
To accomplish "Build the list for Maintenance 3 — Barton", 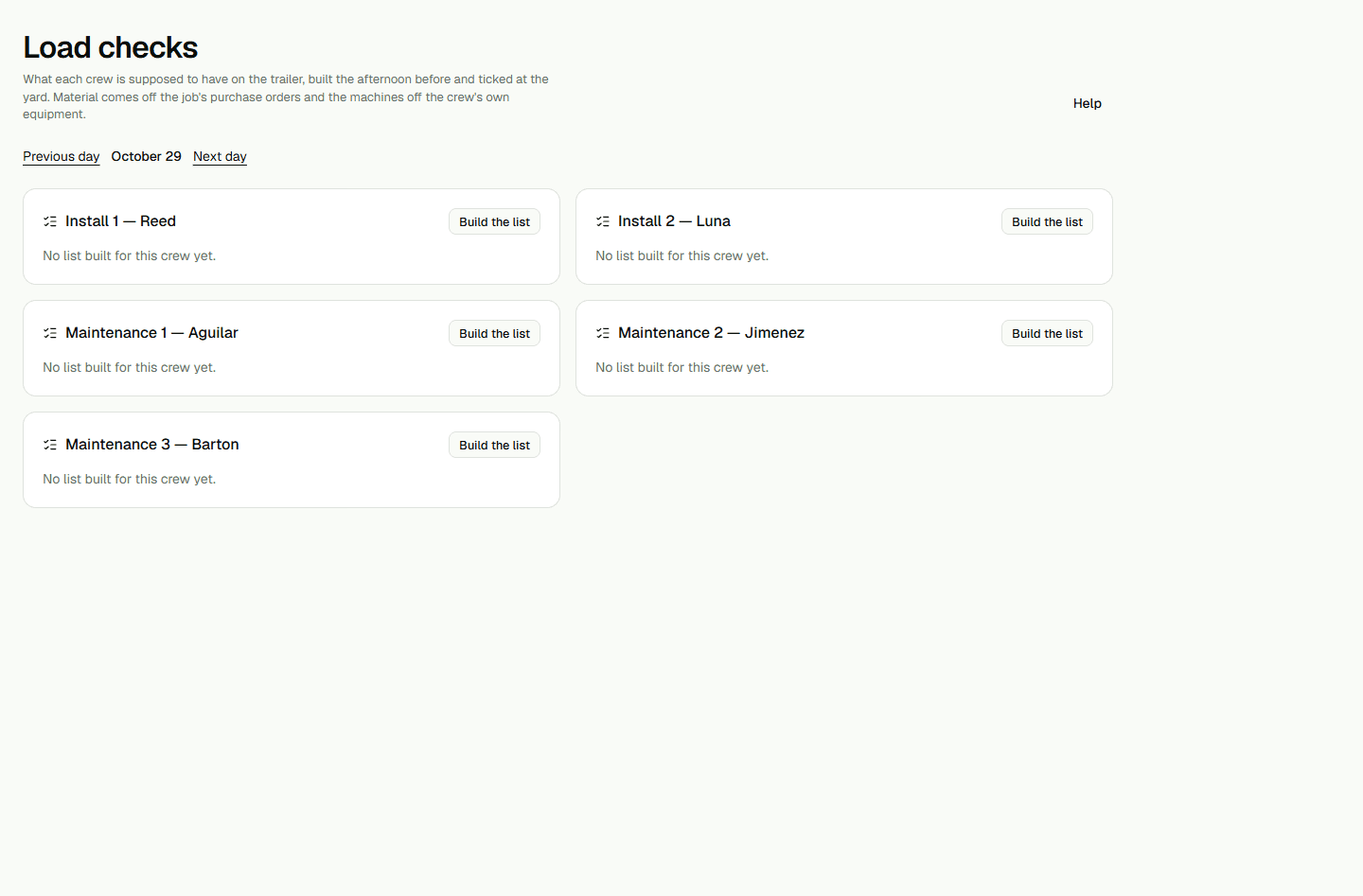I will tap(494, 445).
